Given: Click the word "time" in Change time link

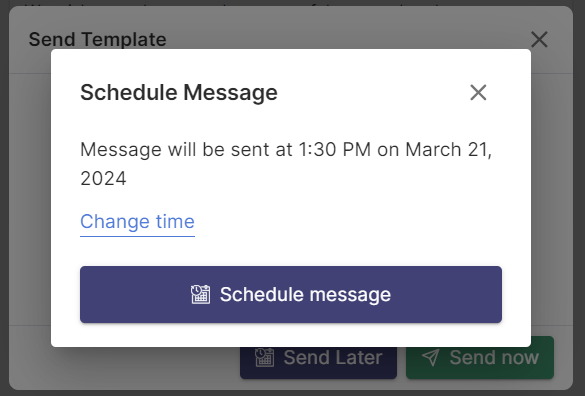Looking at the screenshot, I should tap(175, 222).
